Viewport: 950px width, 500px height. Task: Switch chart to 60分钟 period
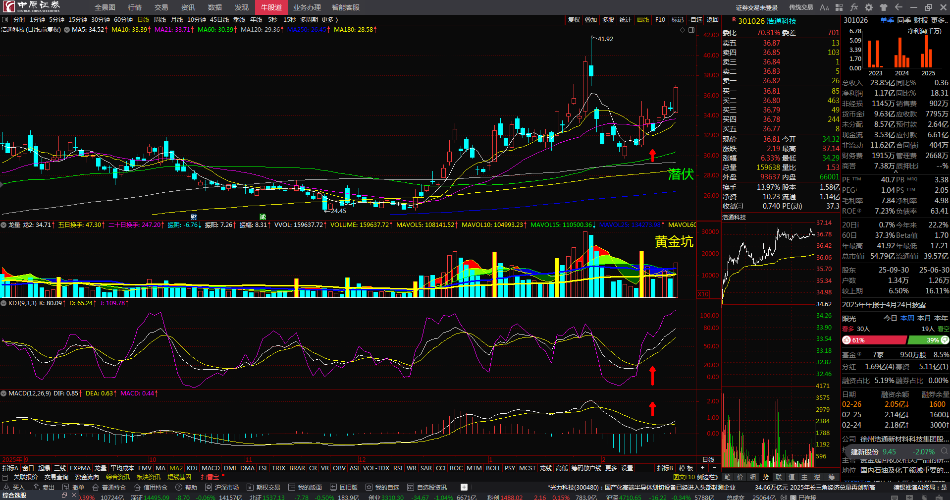pyautogui.click(x=123, y=19)
